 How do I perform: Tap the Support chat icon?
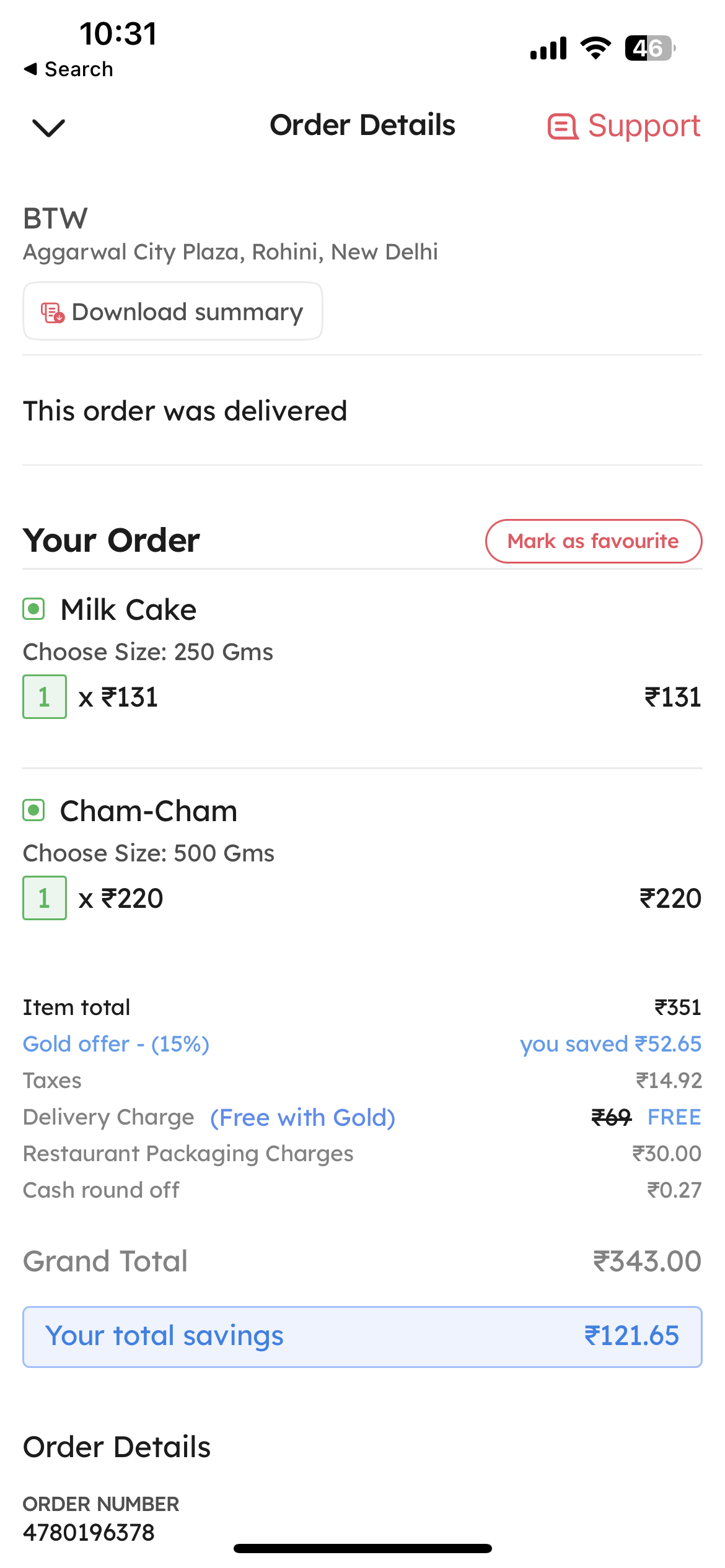[563, 126]
